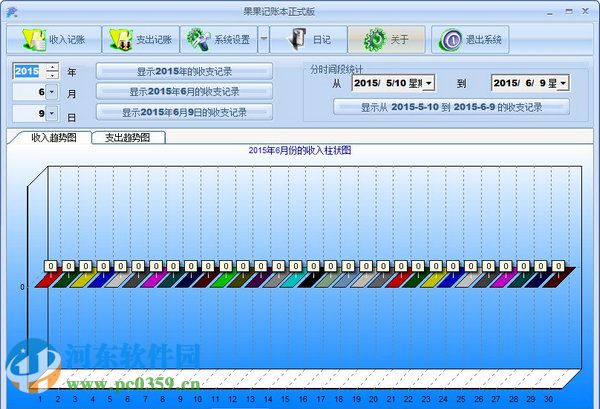Click 显示2015年6月的收支记录 button

184,92
